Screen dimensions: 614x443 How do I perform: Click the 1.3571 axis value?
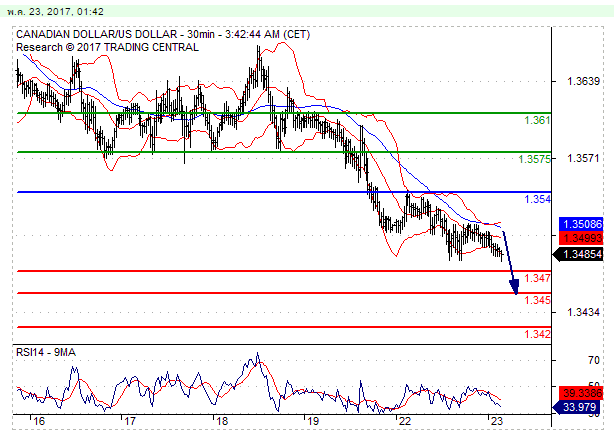click(583, 158)
